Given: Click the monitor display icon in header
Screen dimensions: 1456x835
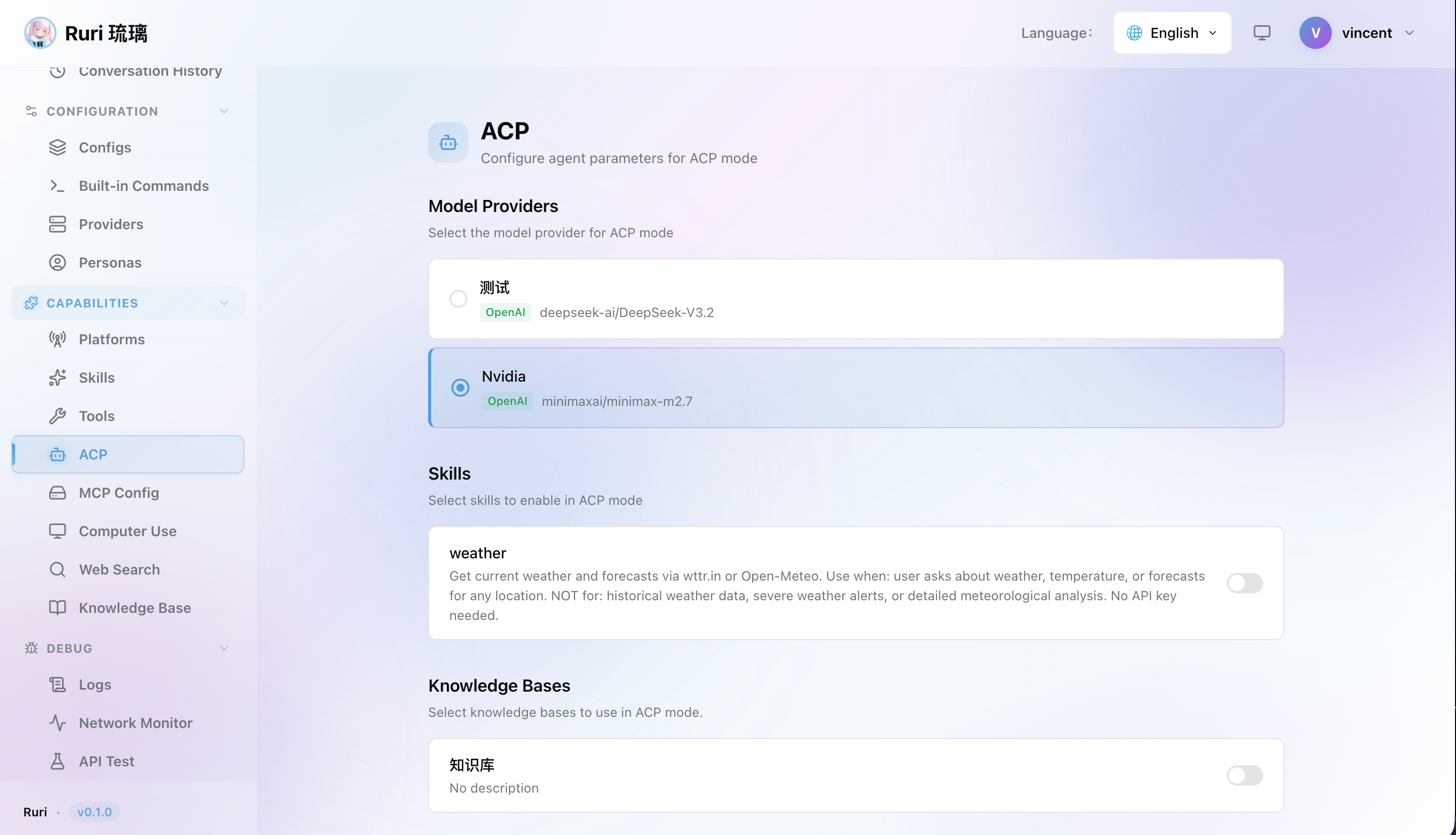Looking at the screenshot, I should (x=1262, y=33).
